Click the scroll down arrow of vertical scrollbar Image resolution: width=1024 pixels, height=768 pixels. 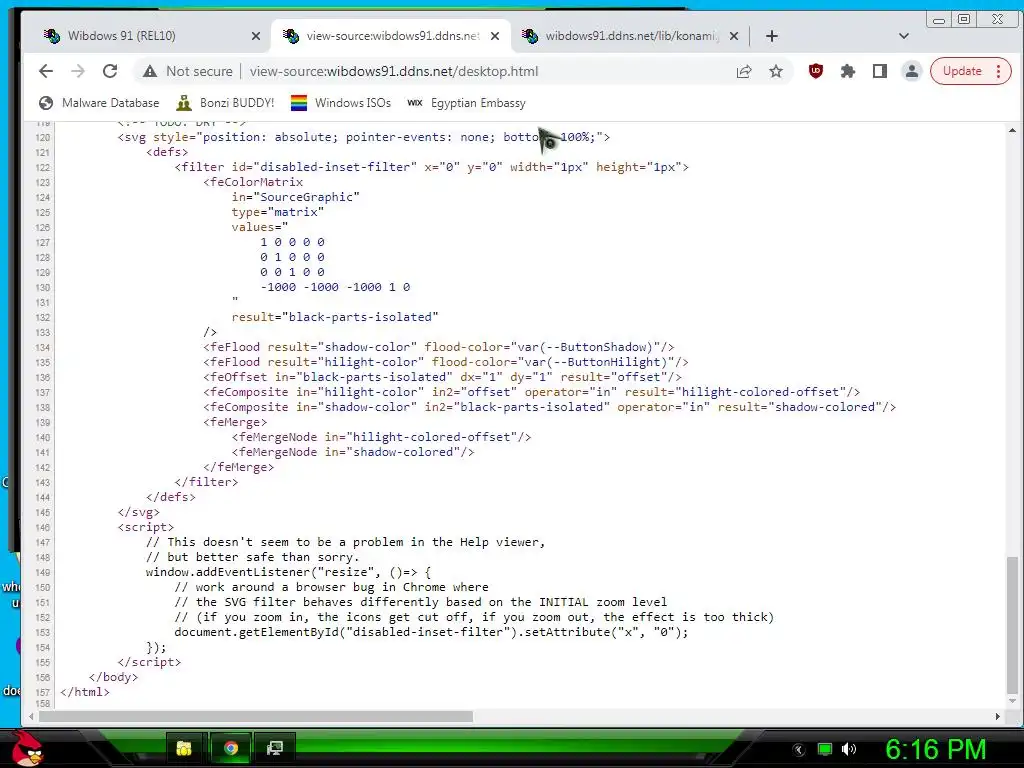[1012, 700]
